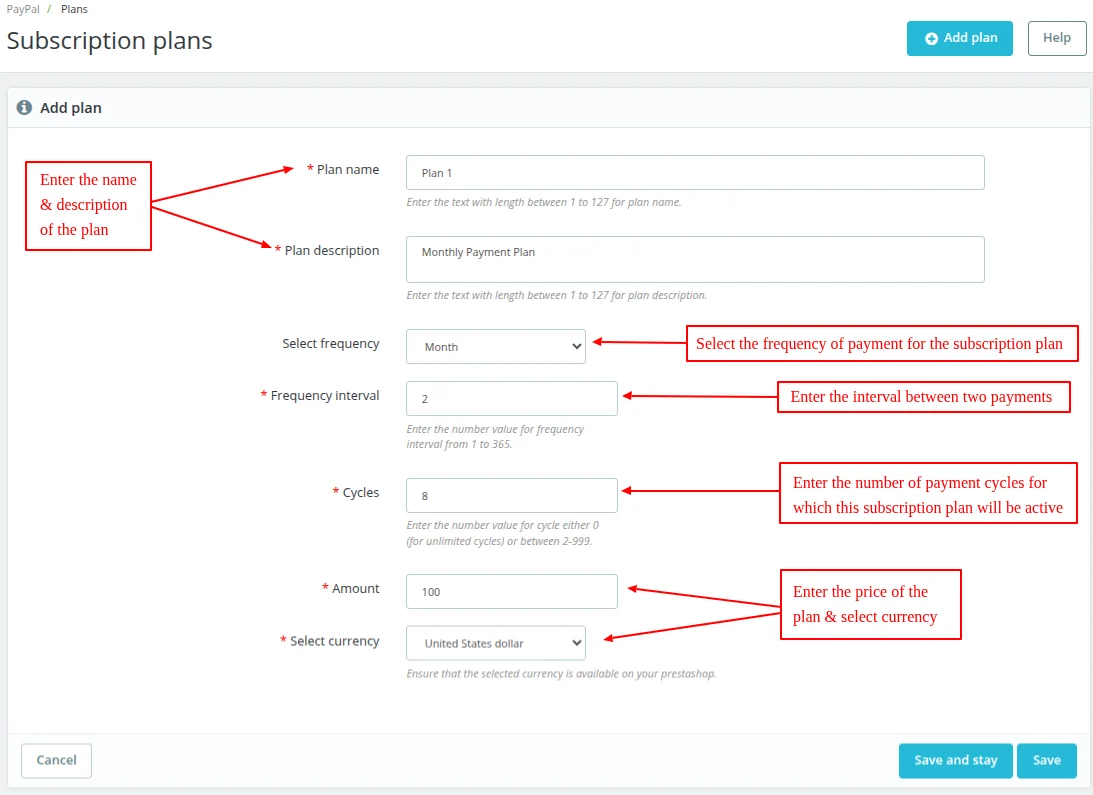1093x795 pixels.
Task: Click the Plan description input field
Action: coord(694,259)
